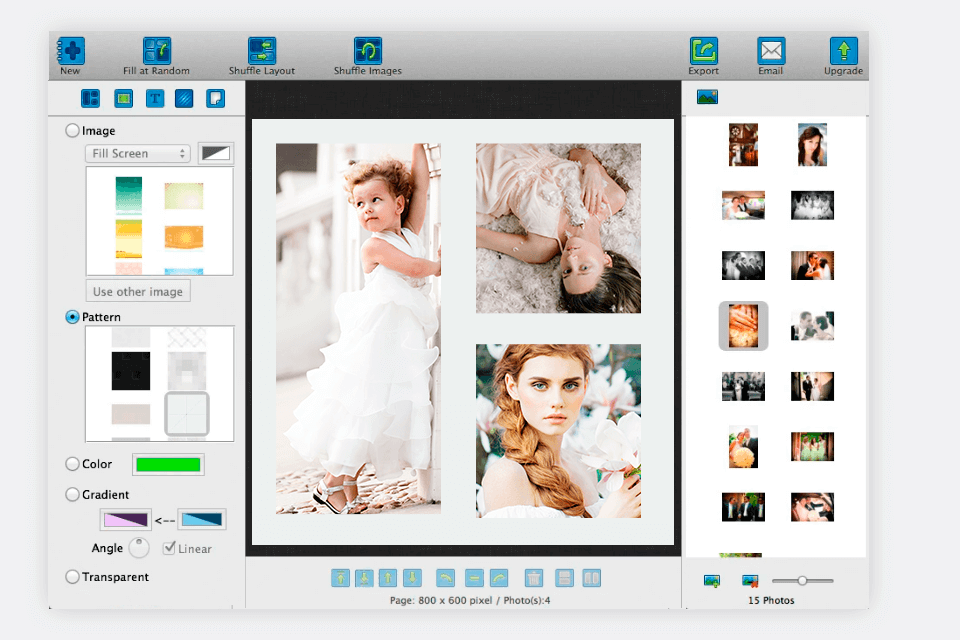Click the thumbnail size slider
This screenshot has height=640, width=960.
coord(803,579)
